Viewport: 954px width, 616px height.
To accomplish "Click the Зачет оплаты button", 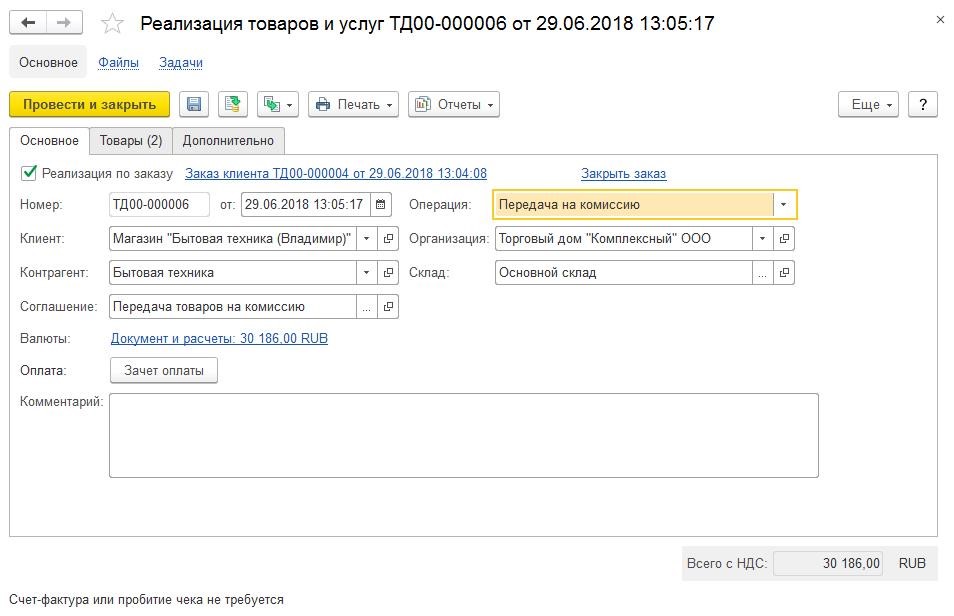I will (x=164, y=370).
